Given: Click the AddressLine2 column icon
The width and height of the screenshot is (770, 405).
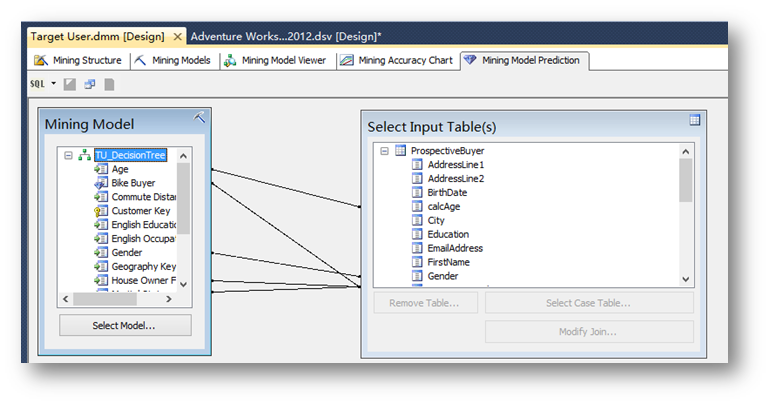Looking at the screenshot, I should pyautogui.click(x=417, y=178).
